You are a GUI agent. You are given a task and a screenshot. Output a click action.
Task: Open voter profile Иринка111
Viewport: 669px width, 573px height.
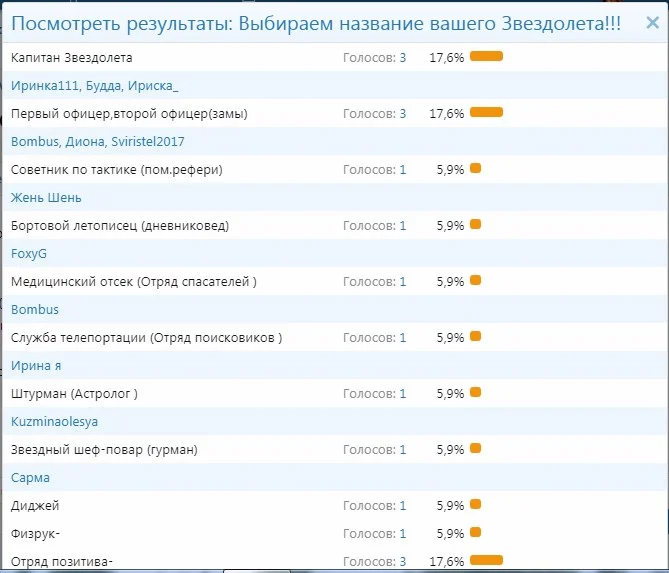click(x=45, y=86)
